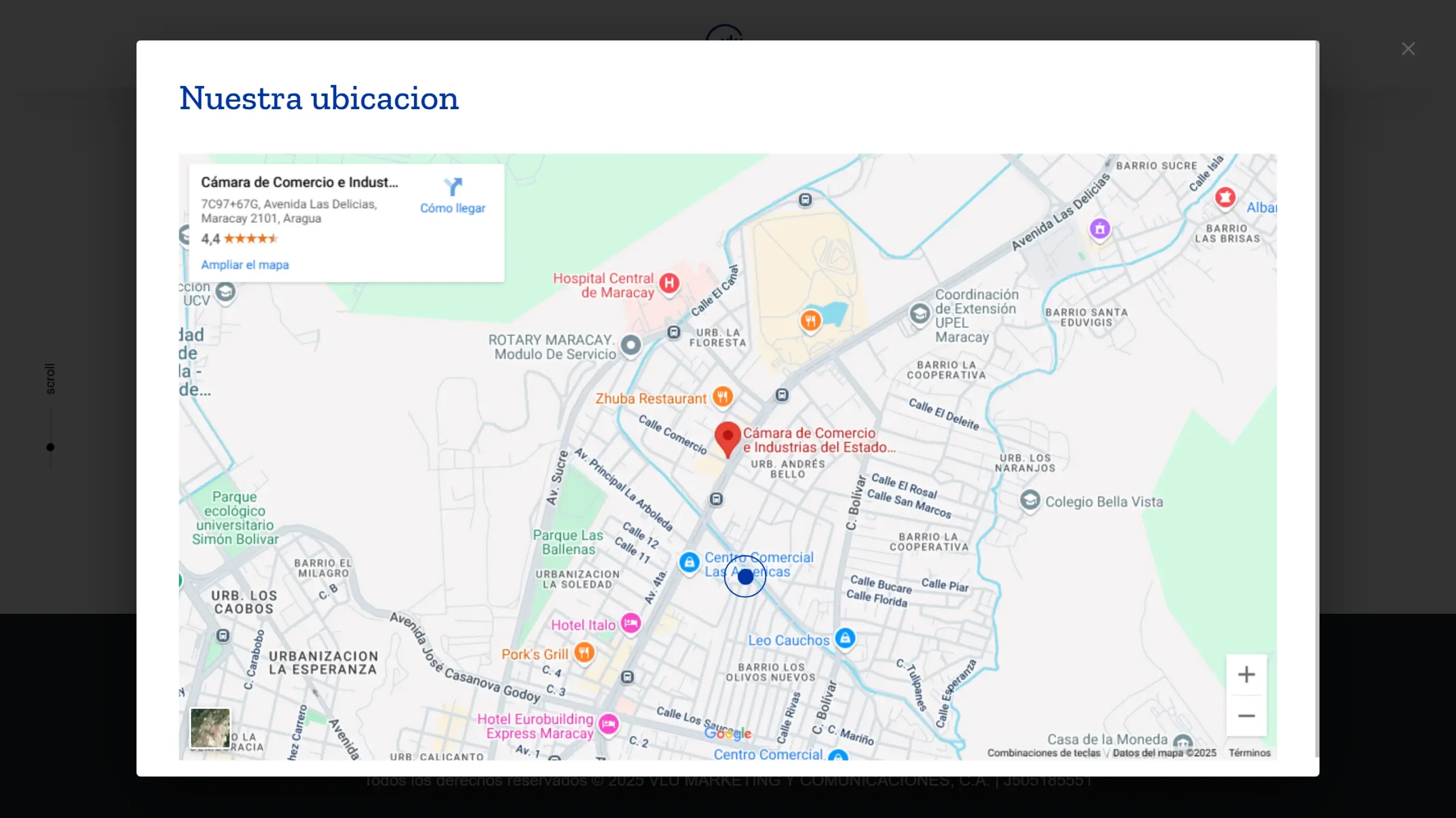Click Hotel Eurobuilding Express Maracay marker
The width and height of the screenshot is (1456, 818).
pos(609,724)
